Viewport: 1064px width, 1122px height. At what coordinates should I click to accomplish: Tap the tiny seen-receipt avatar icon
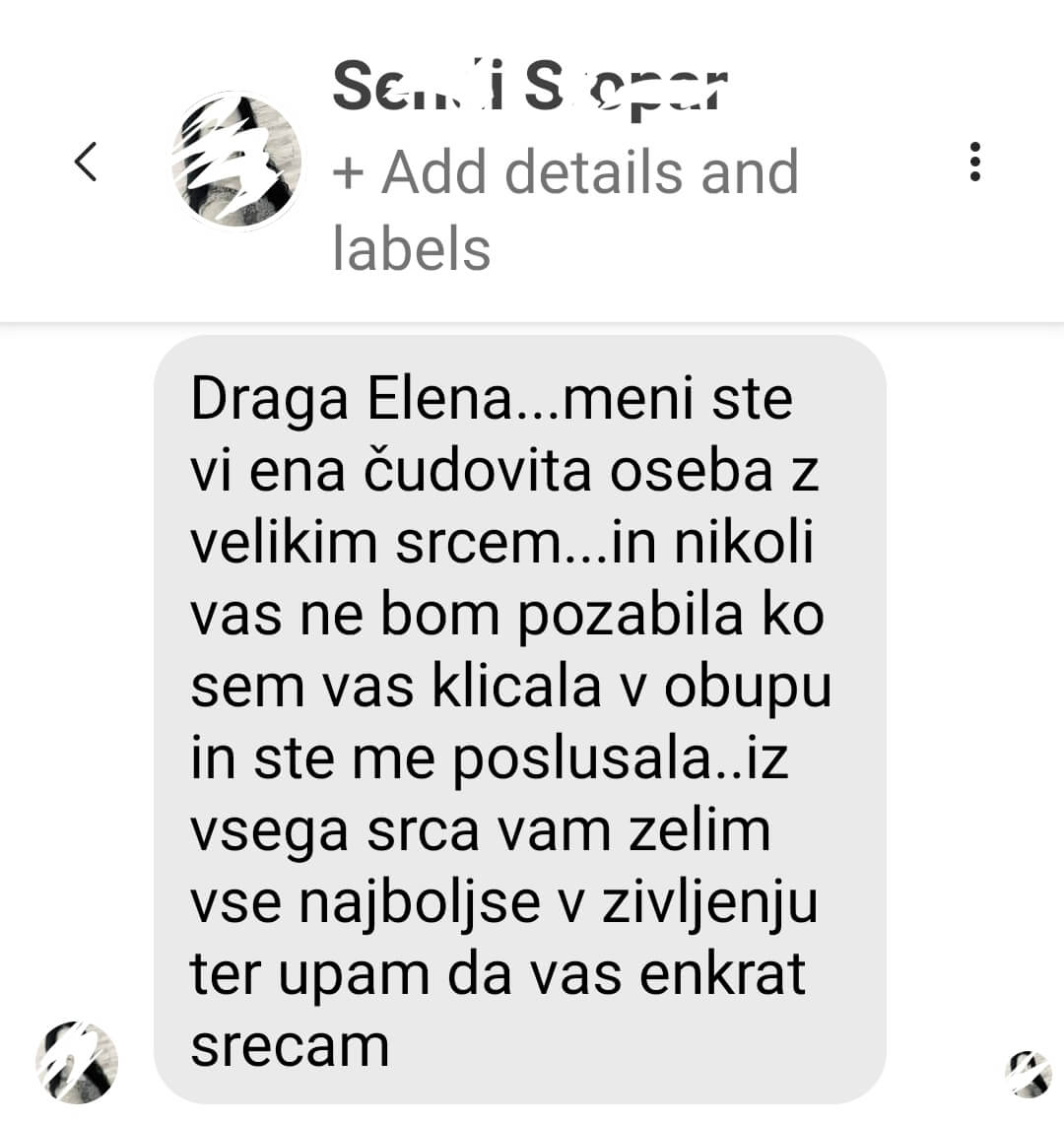(x=1029, y=1074)
